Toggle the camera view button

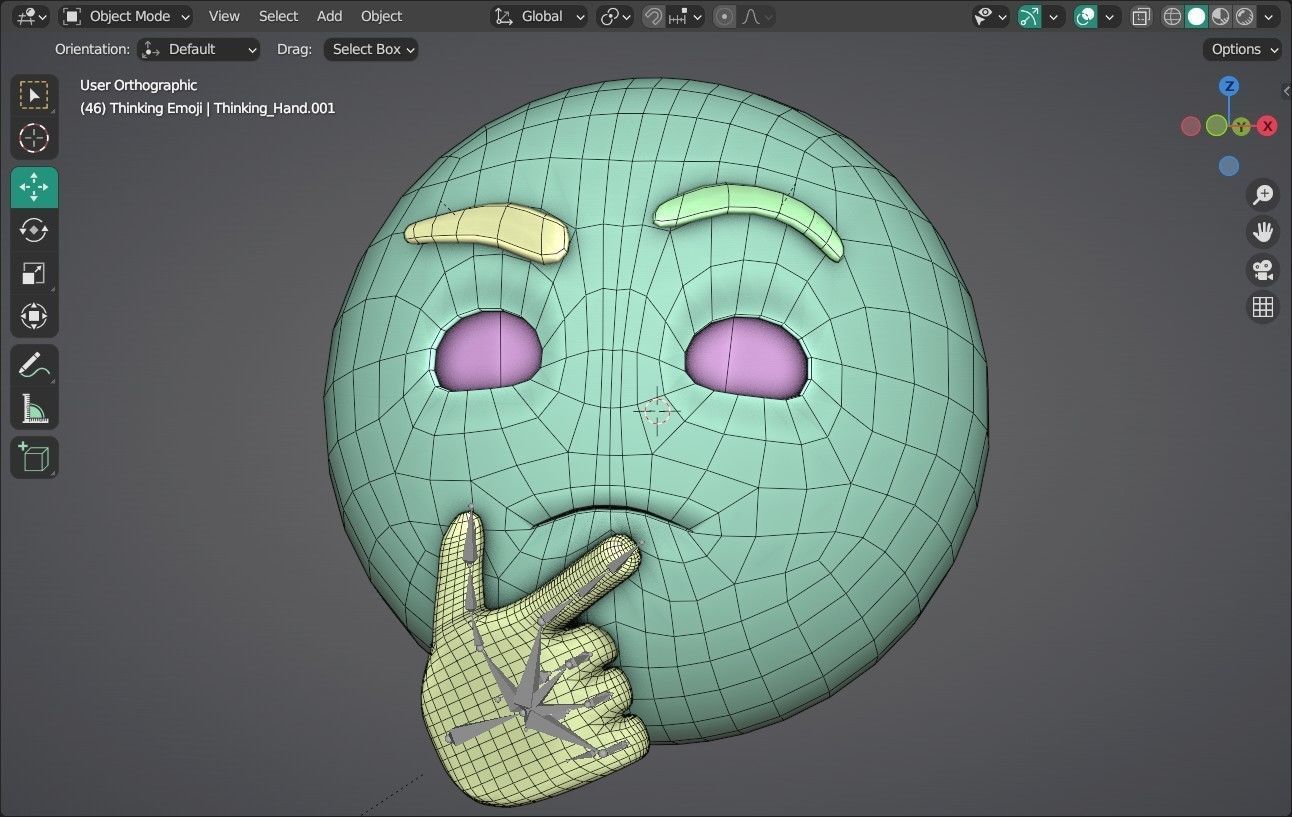(x=1263, y=270)
